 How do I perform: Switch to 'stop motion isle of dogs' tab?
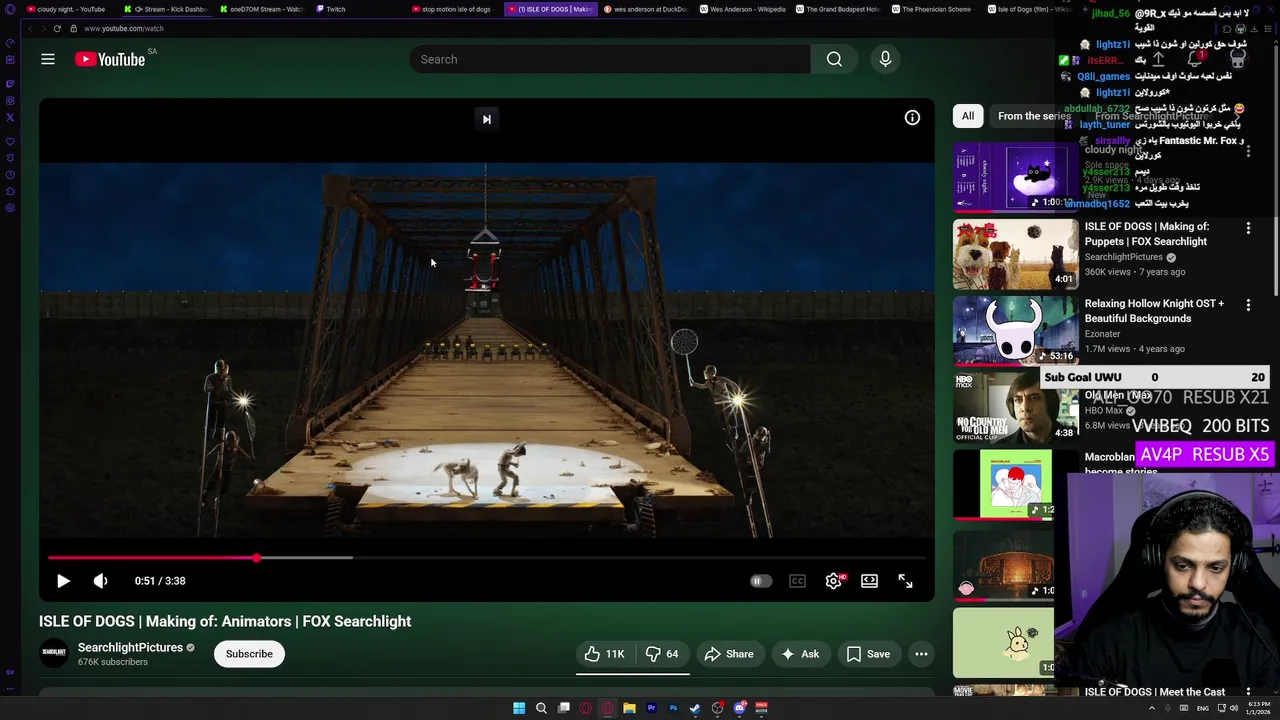click(x=456, y=9)
